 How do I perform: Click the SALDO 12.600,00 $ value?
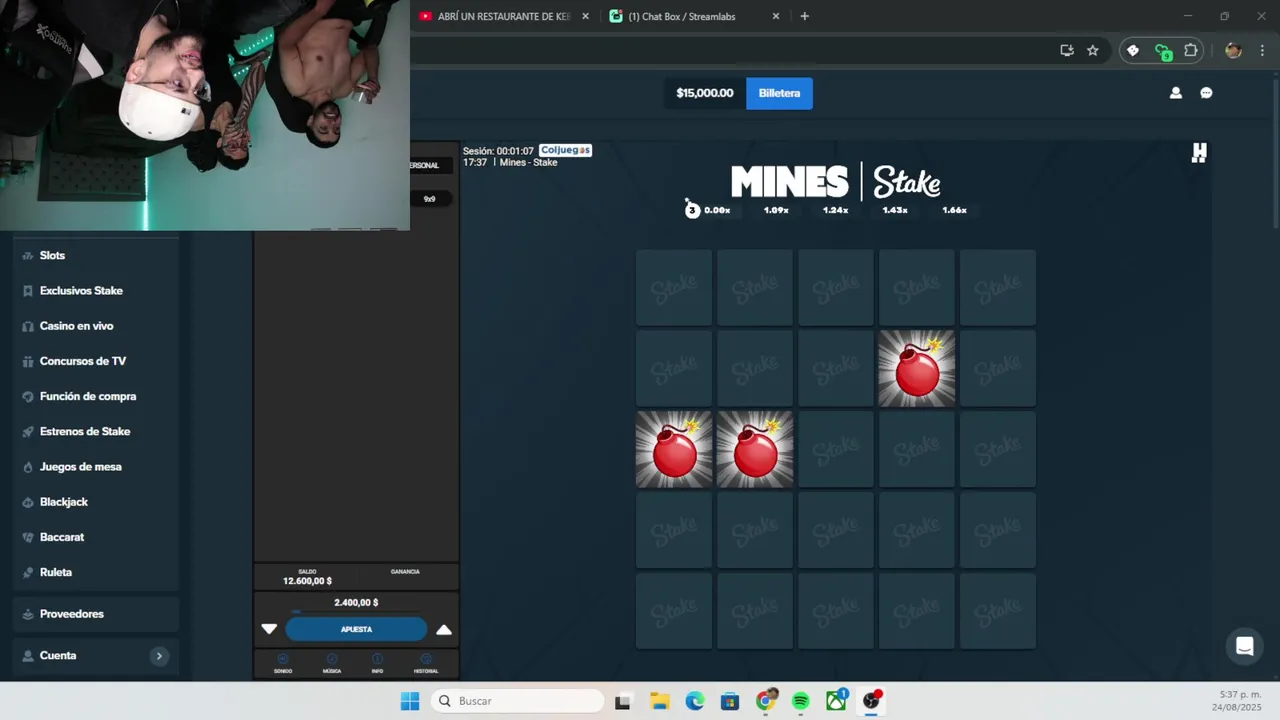tap(307, 581)
